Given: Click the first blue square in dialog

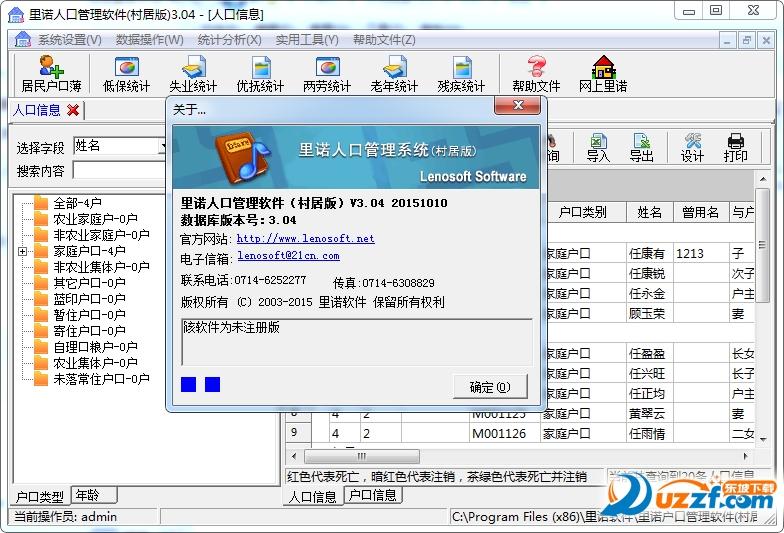Looking at the screenshot, I should [188, 384].
